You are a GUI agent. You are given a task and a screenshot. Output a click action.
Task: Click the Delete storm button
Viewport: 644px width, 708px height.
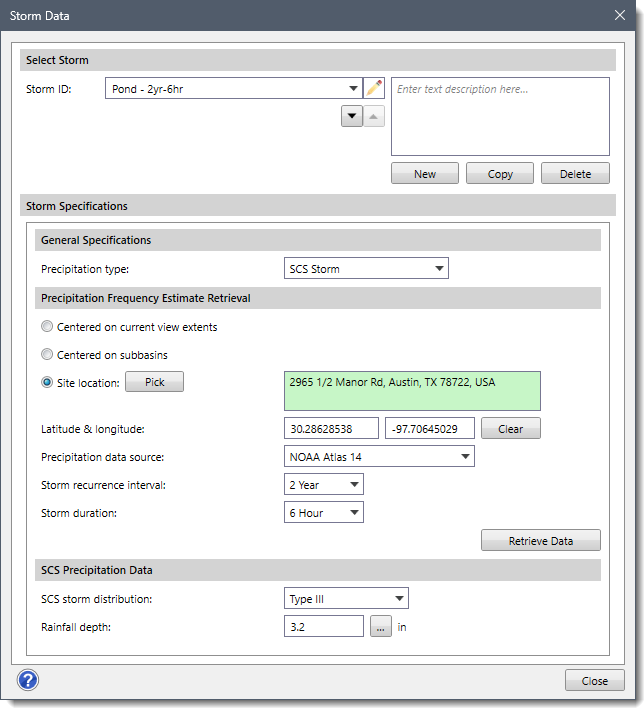coord(575,173)
